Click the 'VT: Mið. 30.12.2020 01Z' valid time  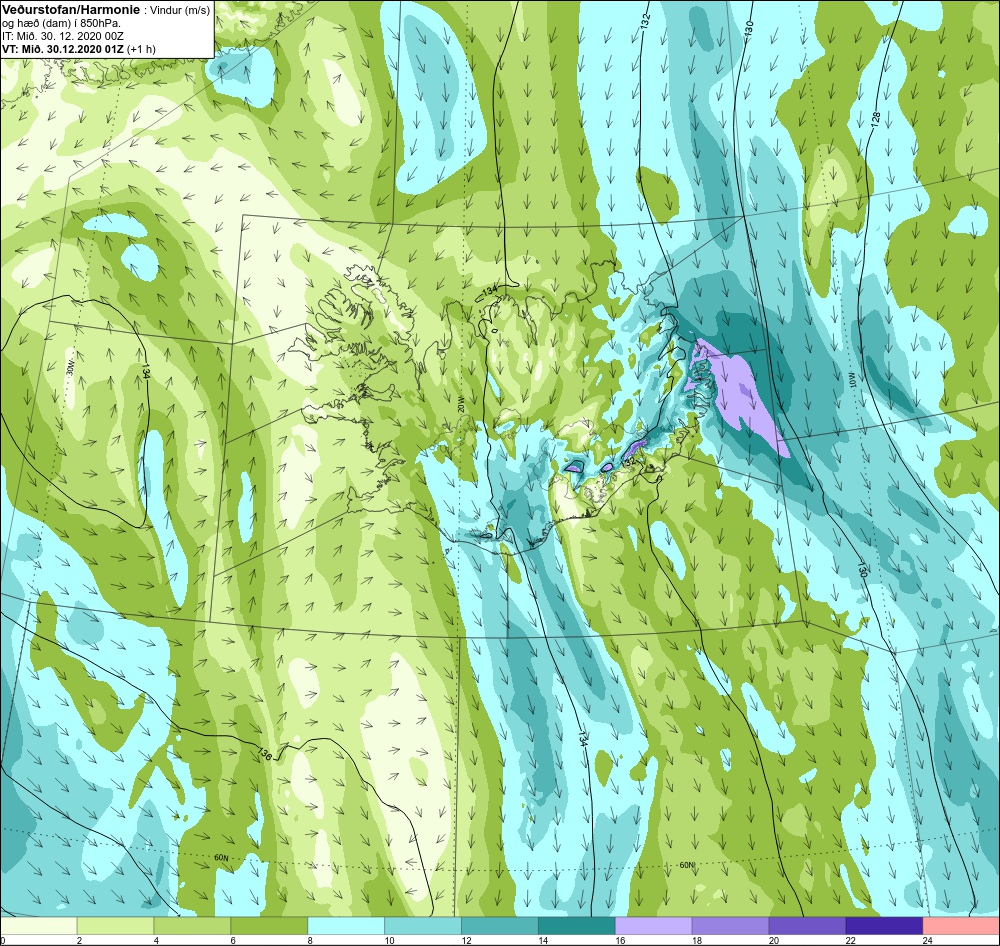pos(63,48)
